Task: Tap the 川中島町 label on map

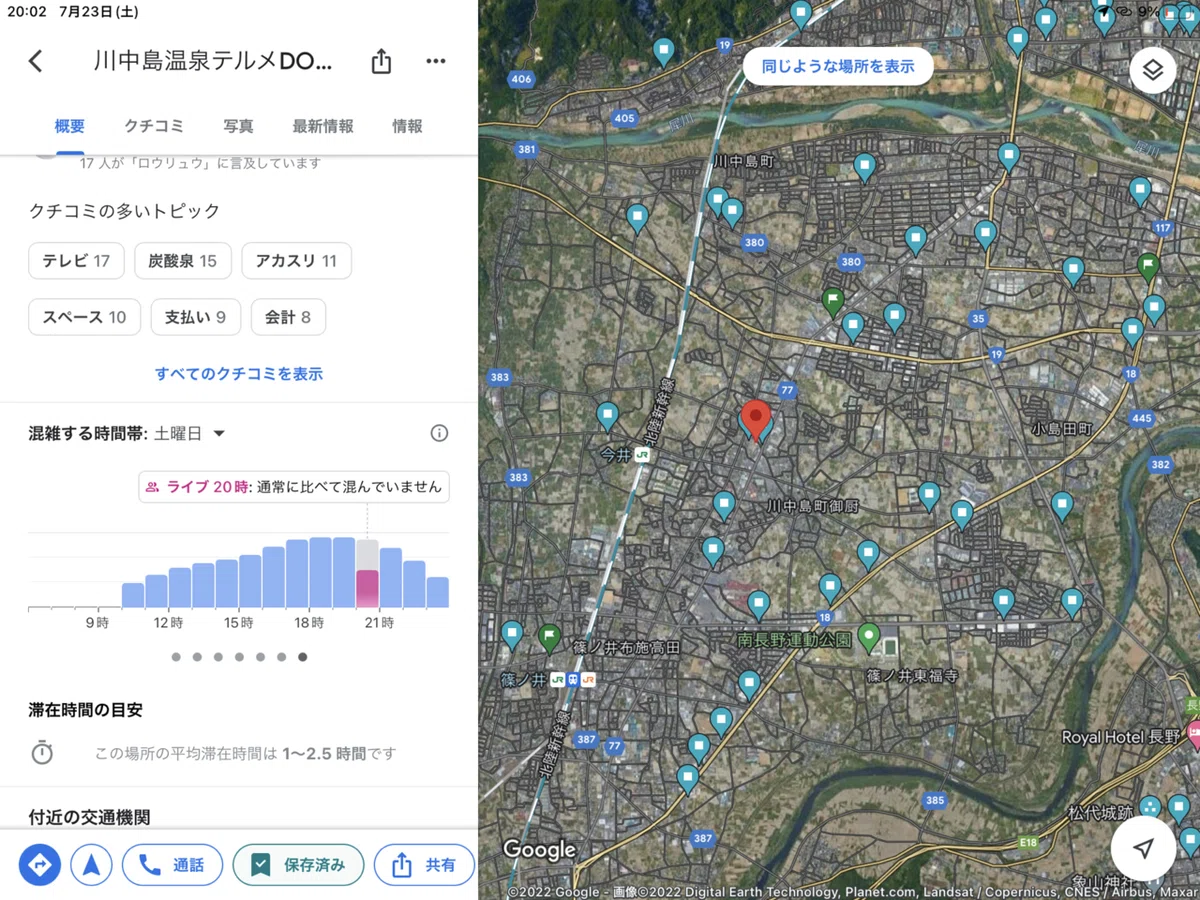Action: pyautogui.click(x=743, y=161)
